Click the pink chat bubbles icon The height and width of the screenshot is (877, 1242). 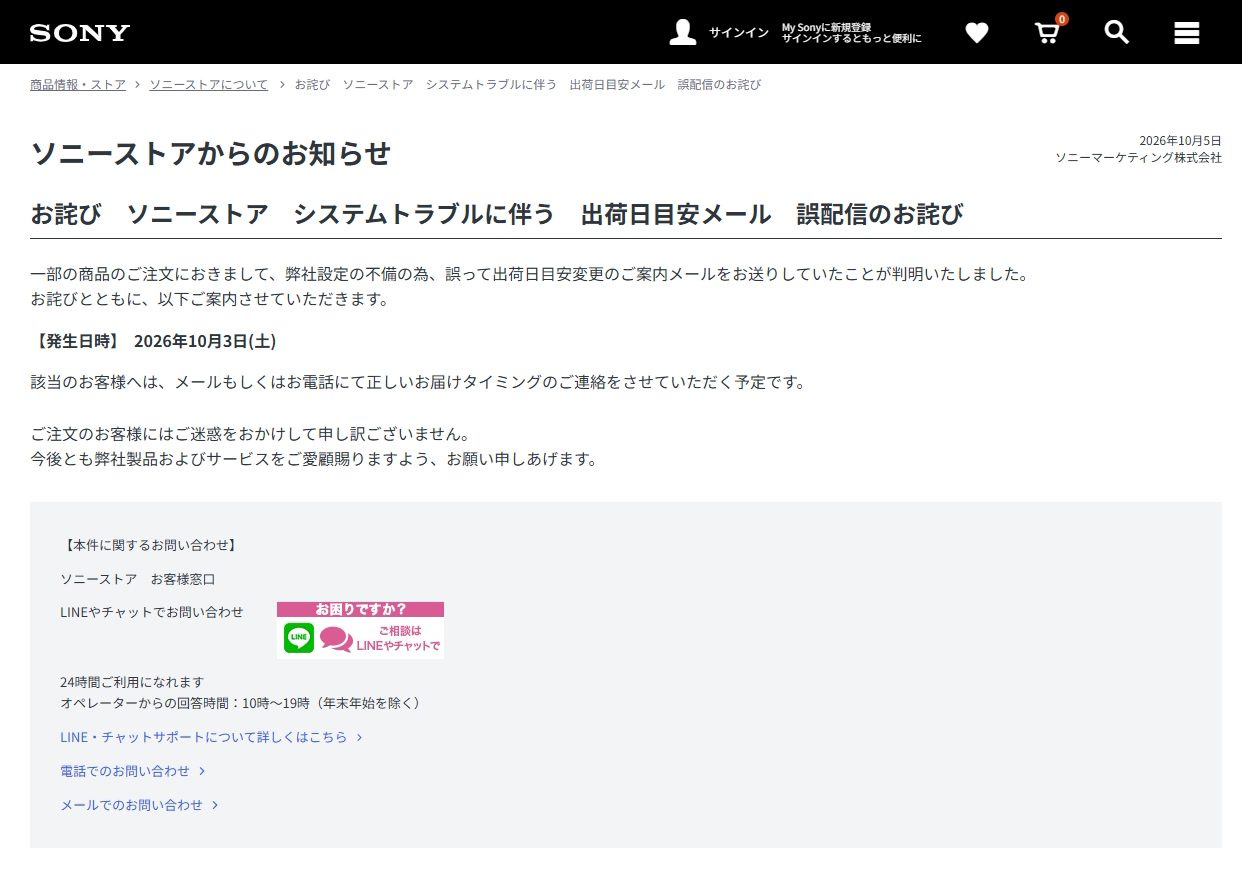(x=337, y=639)
